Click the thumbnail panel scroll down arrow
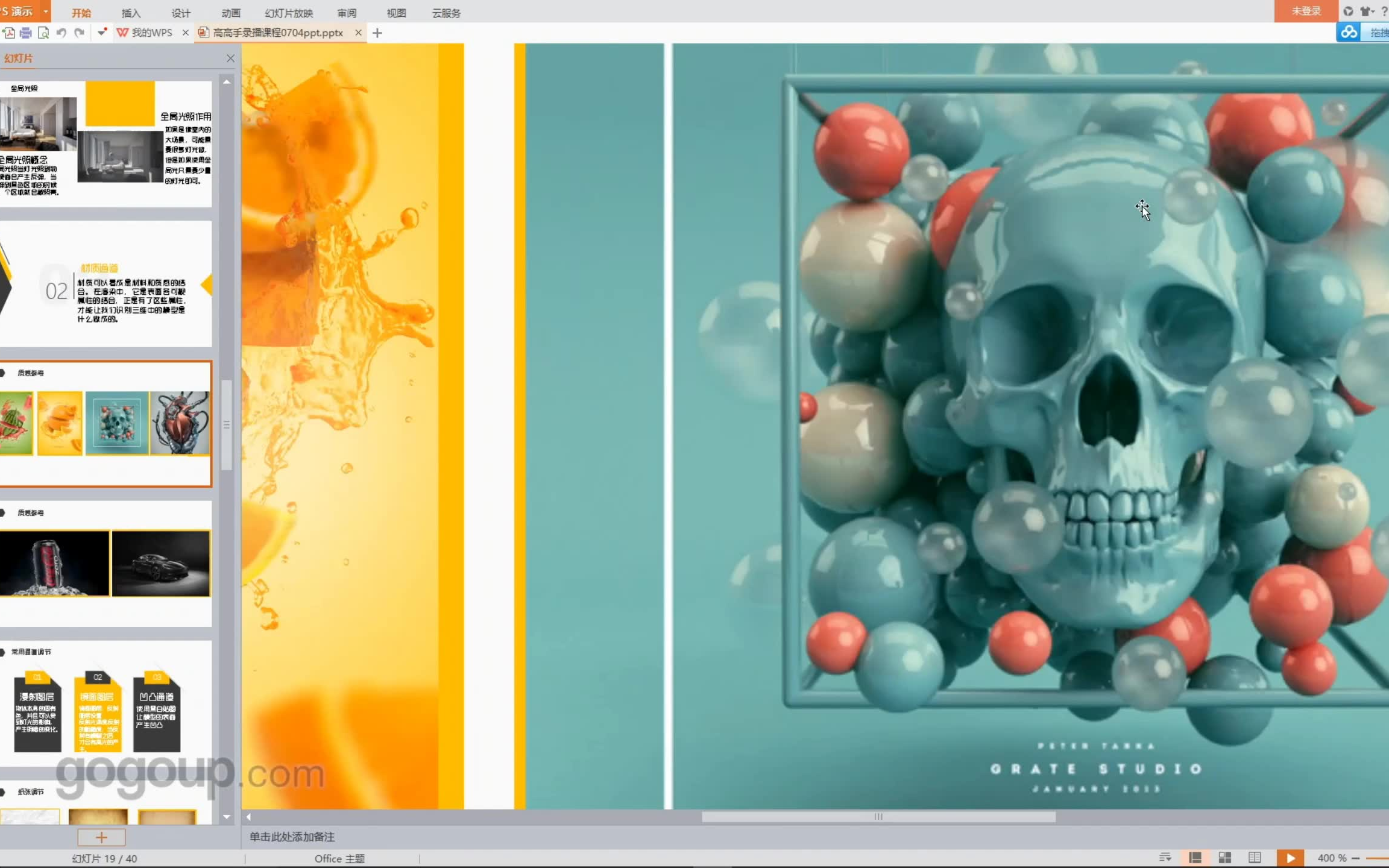Image resolution: width=1389 pixels, height=868 pixels. click(x=227, y=817)
